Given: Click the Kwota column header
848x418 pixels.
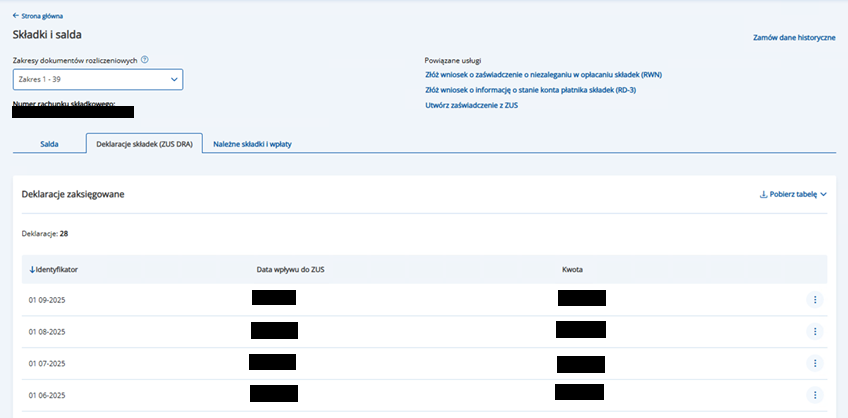Looking at the screenshot, I should (x=572, y=269).
